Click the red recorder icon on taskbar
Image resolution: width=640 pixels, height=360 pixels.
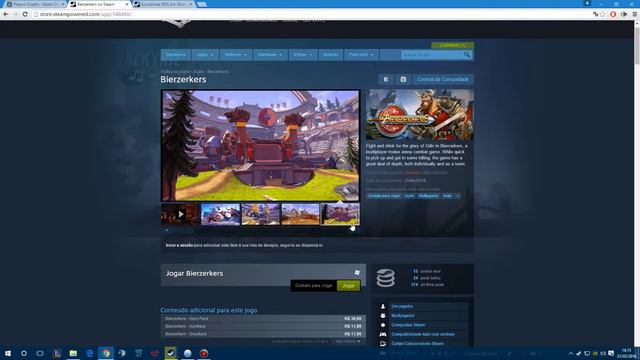pos(204,353)
